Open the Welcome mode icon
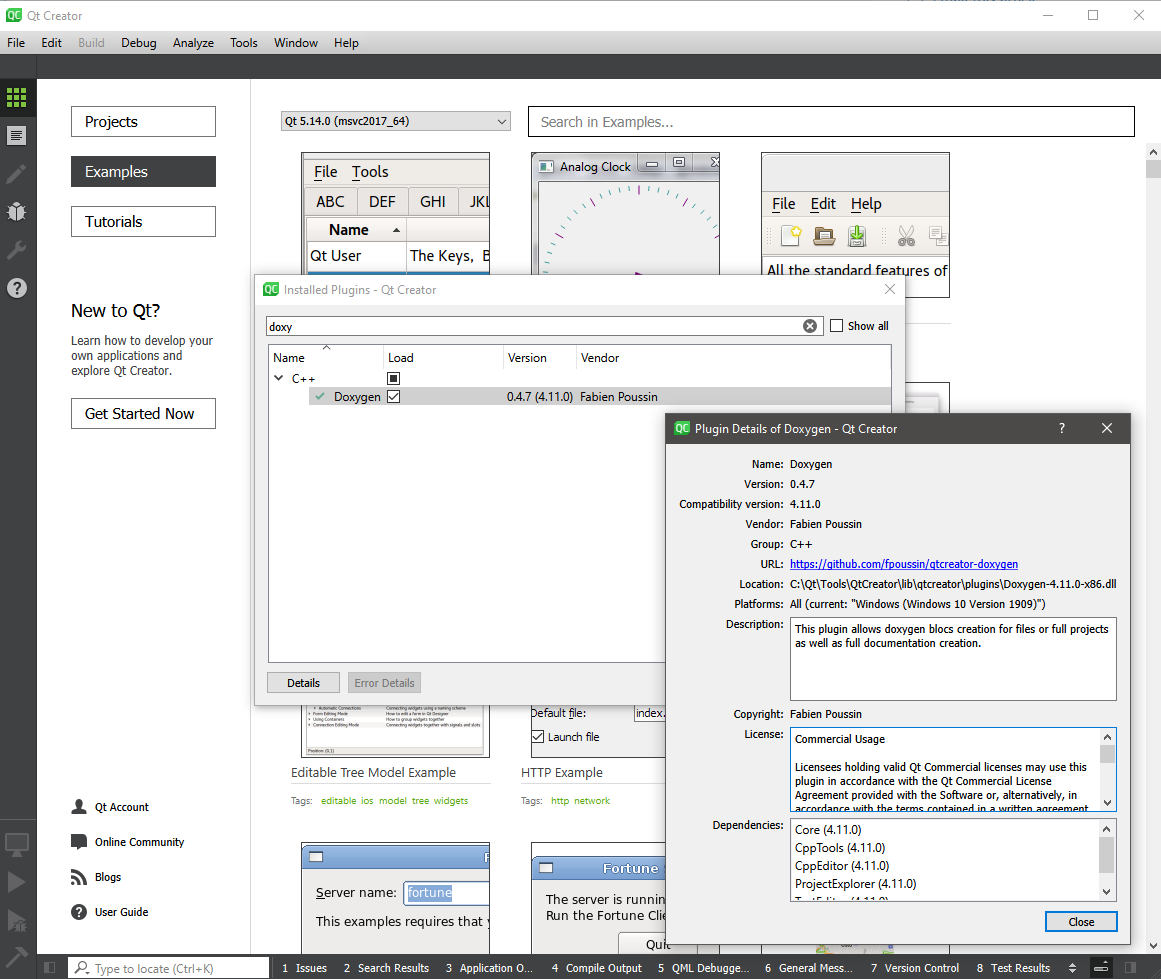1161x979 pixels. pyautogui.click(x=17, y=97)
